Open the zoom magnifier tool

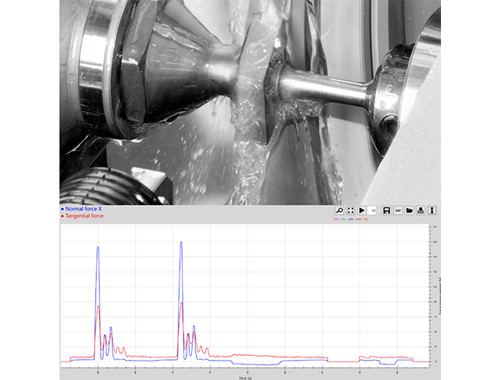tap(339, 210)
